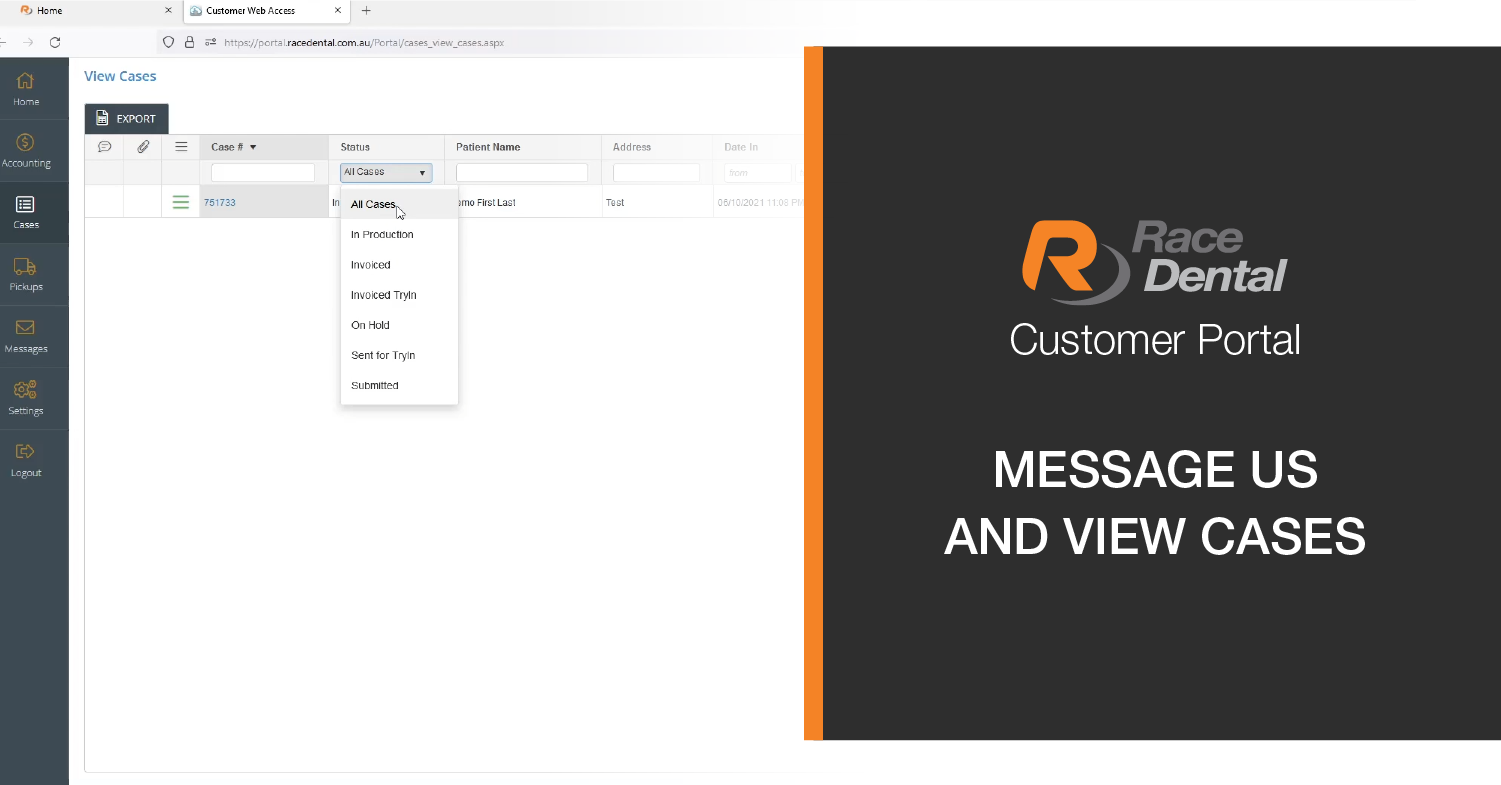The image size is (1501, 785).
Task: Open Settings gears icon in sidebar
Action: point(26,392)
